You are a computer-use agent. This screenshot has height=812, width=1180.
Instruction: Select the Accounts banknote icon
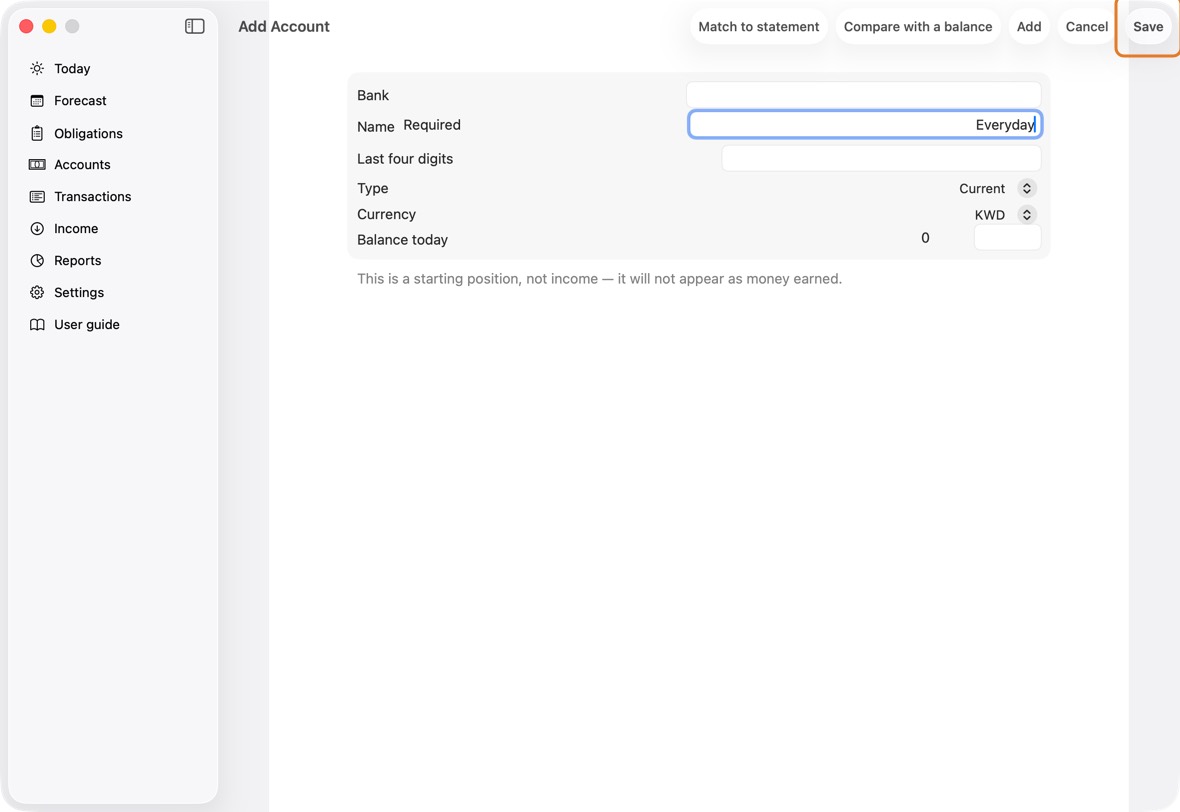(37, 165)
